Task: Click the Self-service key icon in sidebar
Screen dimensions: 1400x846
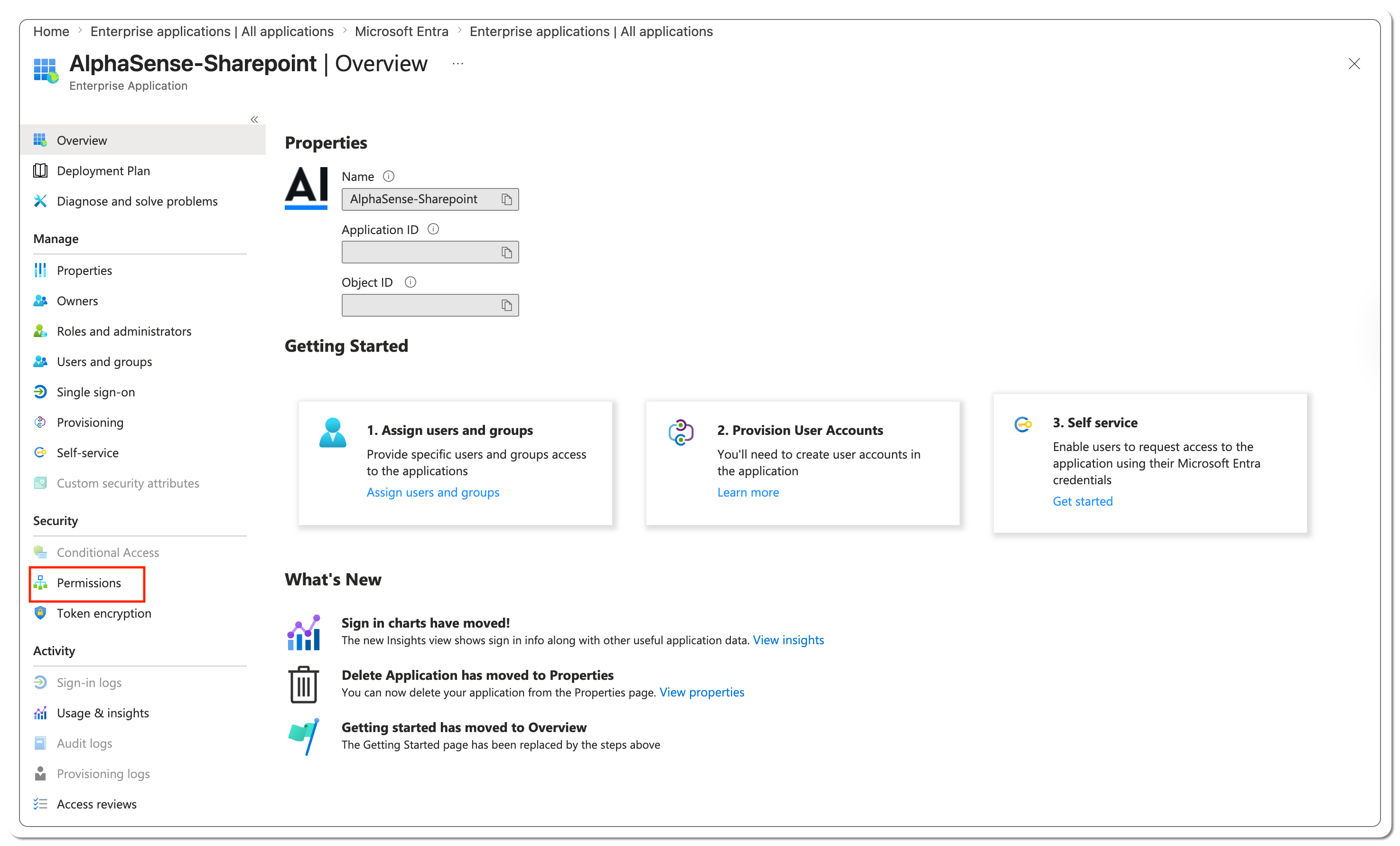Action: 40,452
